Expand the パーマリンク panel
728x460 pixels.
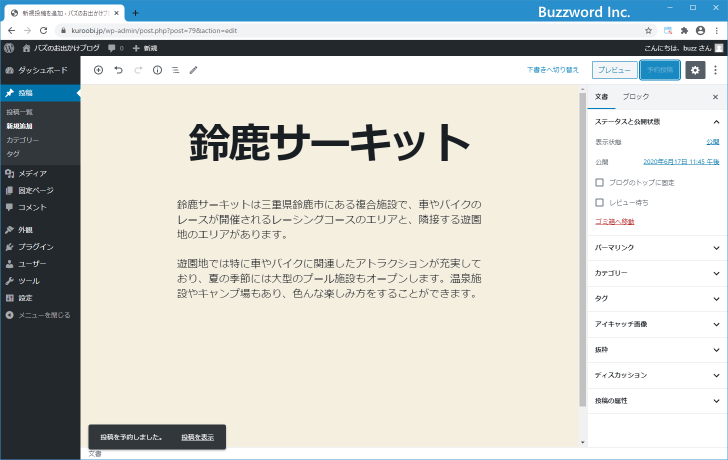656,247
